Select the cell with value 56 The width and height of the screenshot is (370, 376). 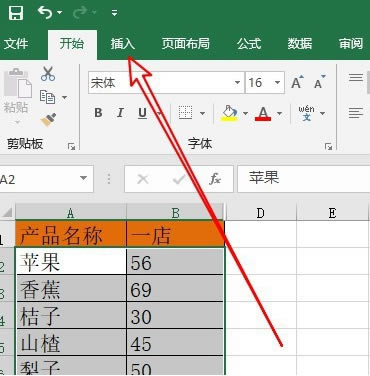tap(175, 261)
